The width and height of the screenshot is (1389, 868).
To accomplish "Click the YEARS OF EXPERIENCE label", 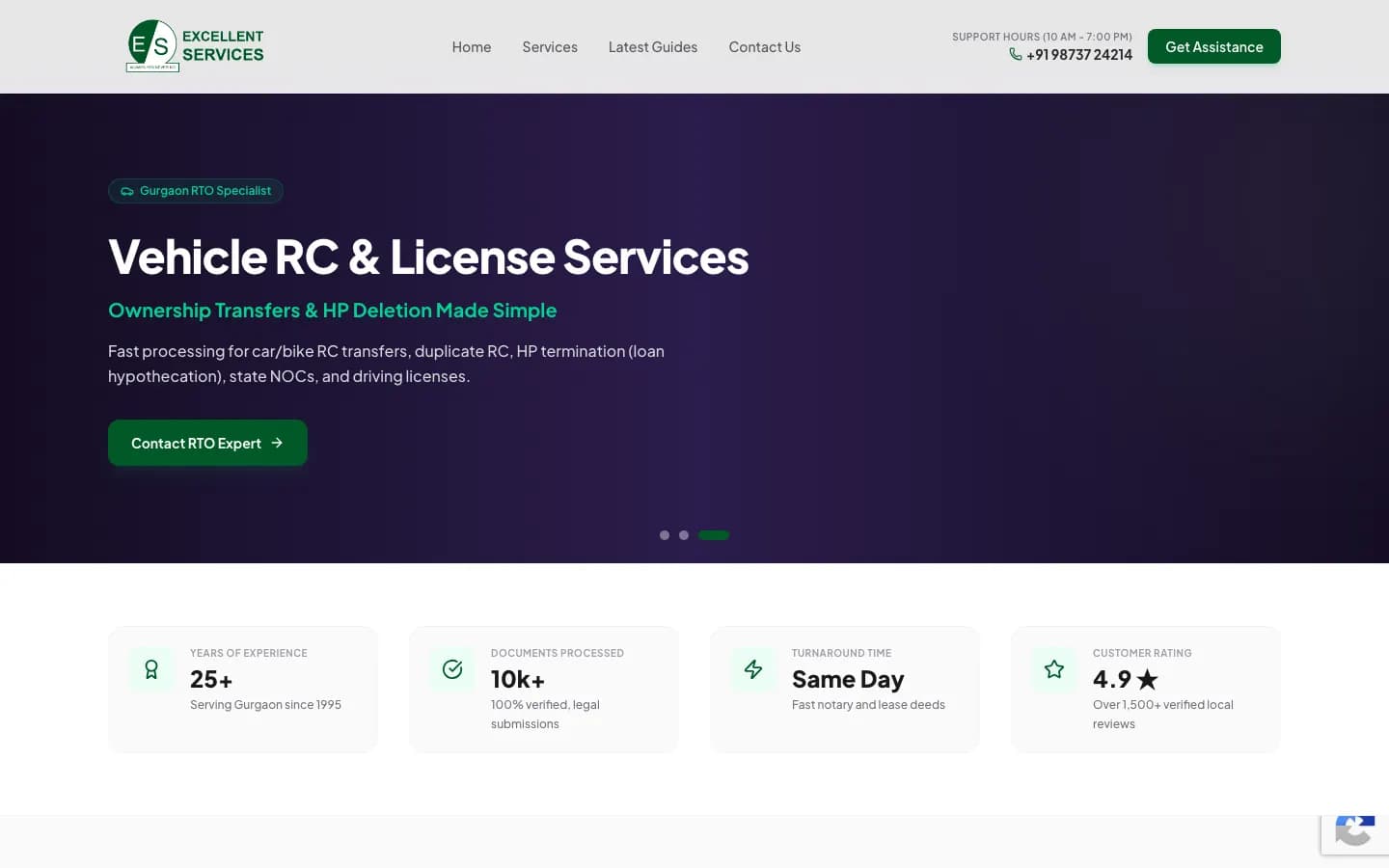I will (x=249, y=653).
